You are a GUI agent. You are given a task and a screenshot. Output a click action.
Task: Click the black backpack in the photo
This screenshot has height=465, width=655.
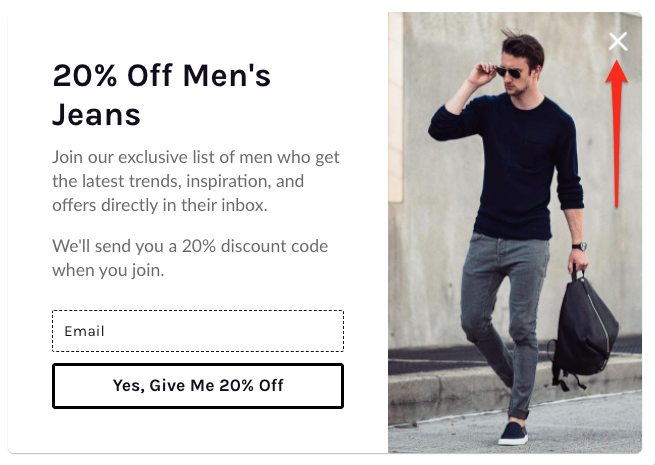[x=585, y=330]
